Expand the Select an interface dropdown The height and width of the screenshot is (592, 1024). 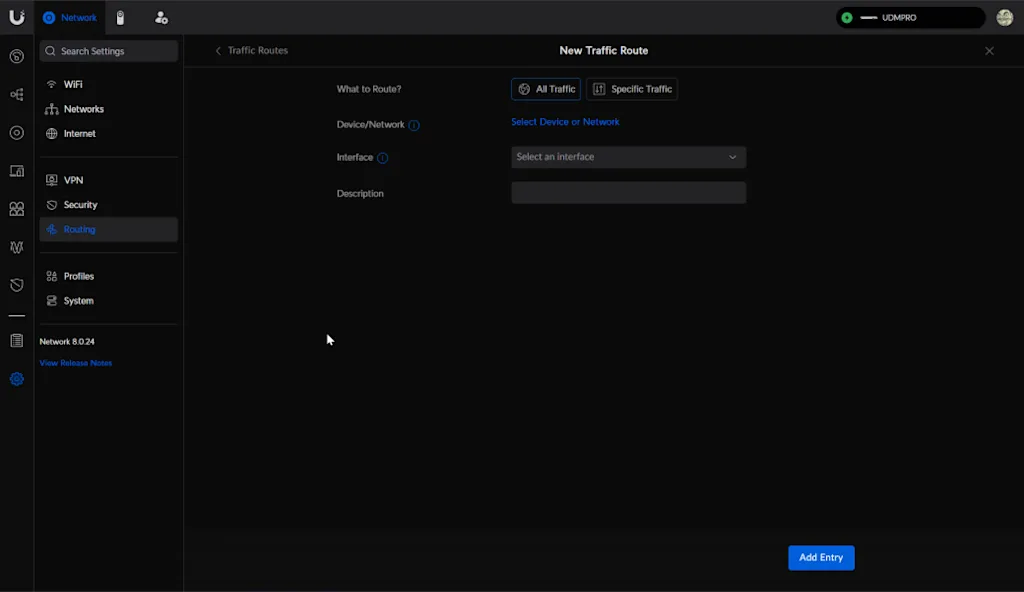pos(628,157)
